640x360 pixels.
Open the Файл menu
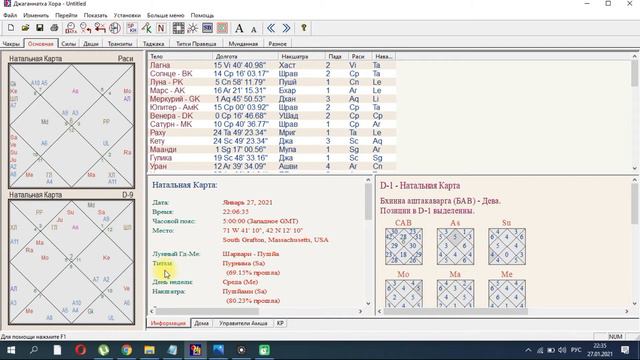pyautogui.click(x=10, y=15)
